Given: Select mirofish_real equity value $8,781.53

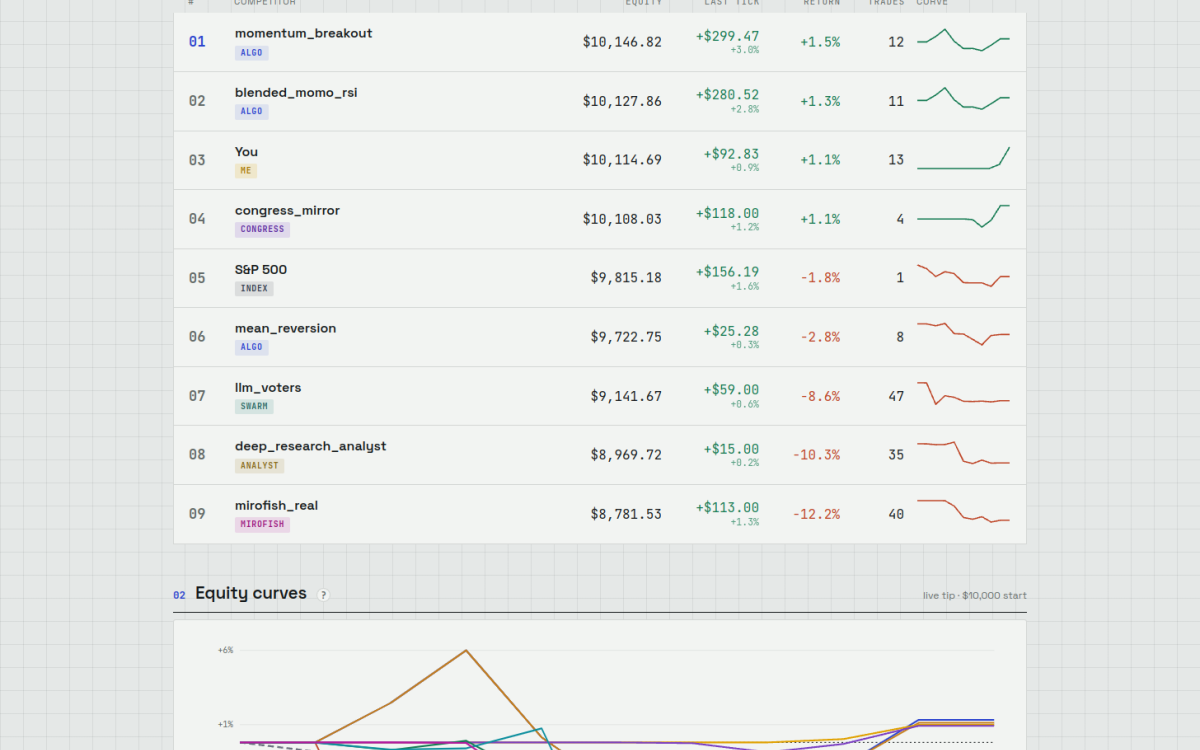Looking at the screenshot, I should pyautogui.click(x=626, y=514).
